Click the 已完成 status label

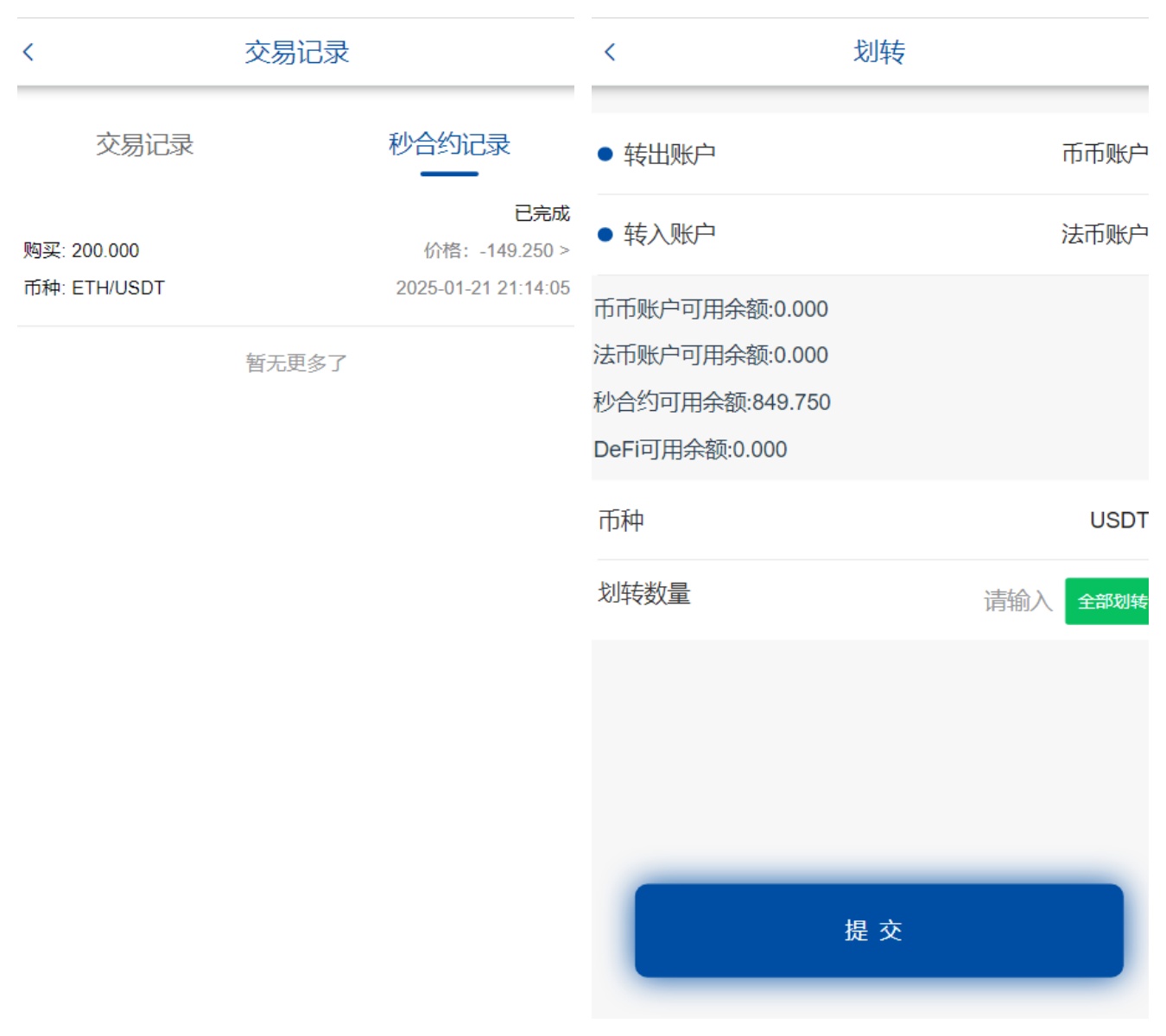(x=542, y=213)
